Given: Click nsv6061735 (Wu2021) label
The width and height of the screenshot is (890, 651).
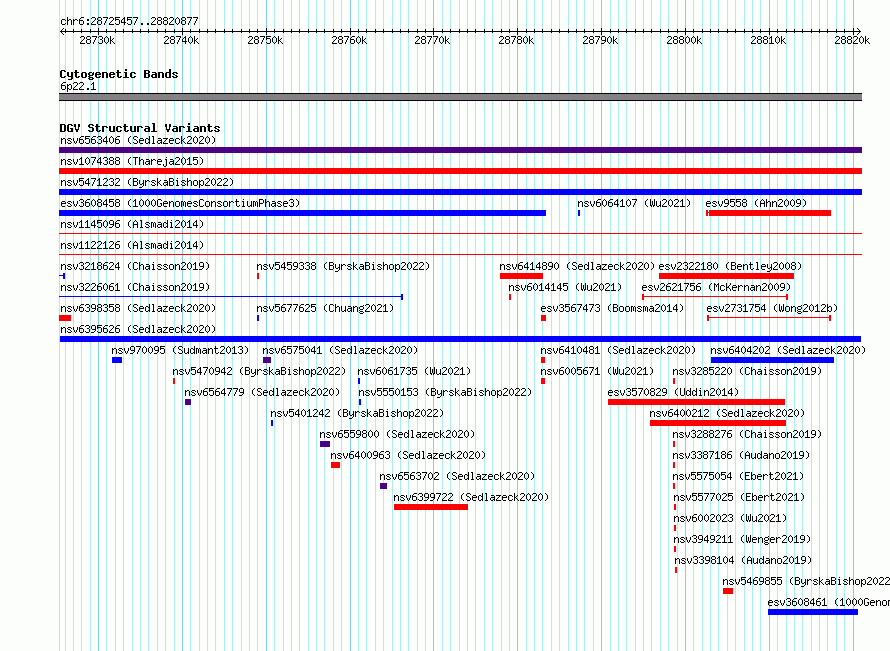Looking at the screenshot, I should pos(414,371).
